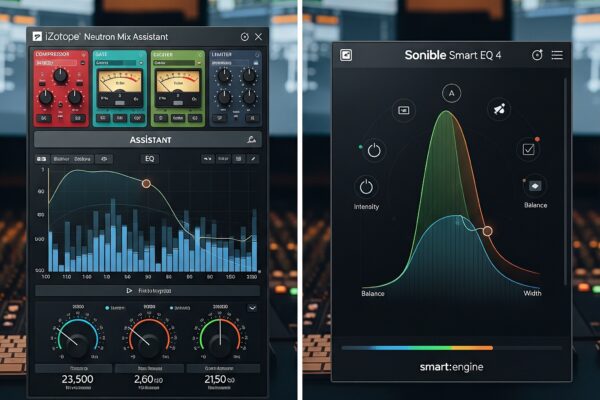Click the right bottom button in the Exciter module
This screenshot has height=400, width=600.
coord(195,118)
